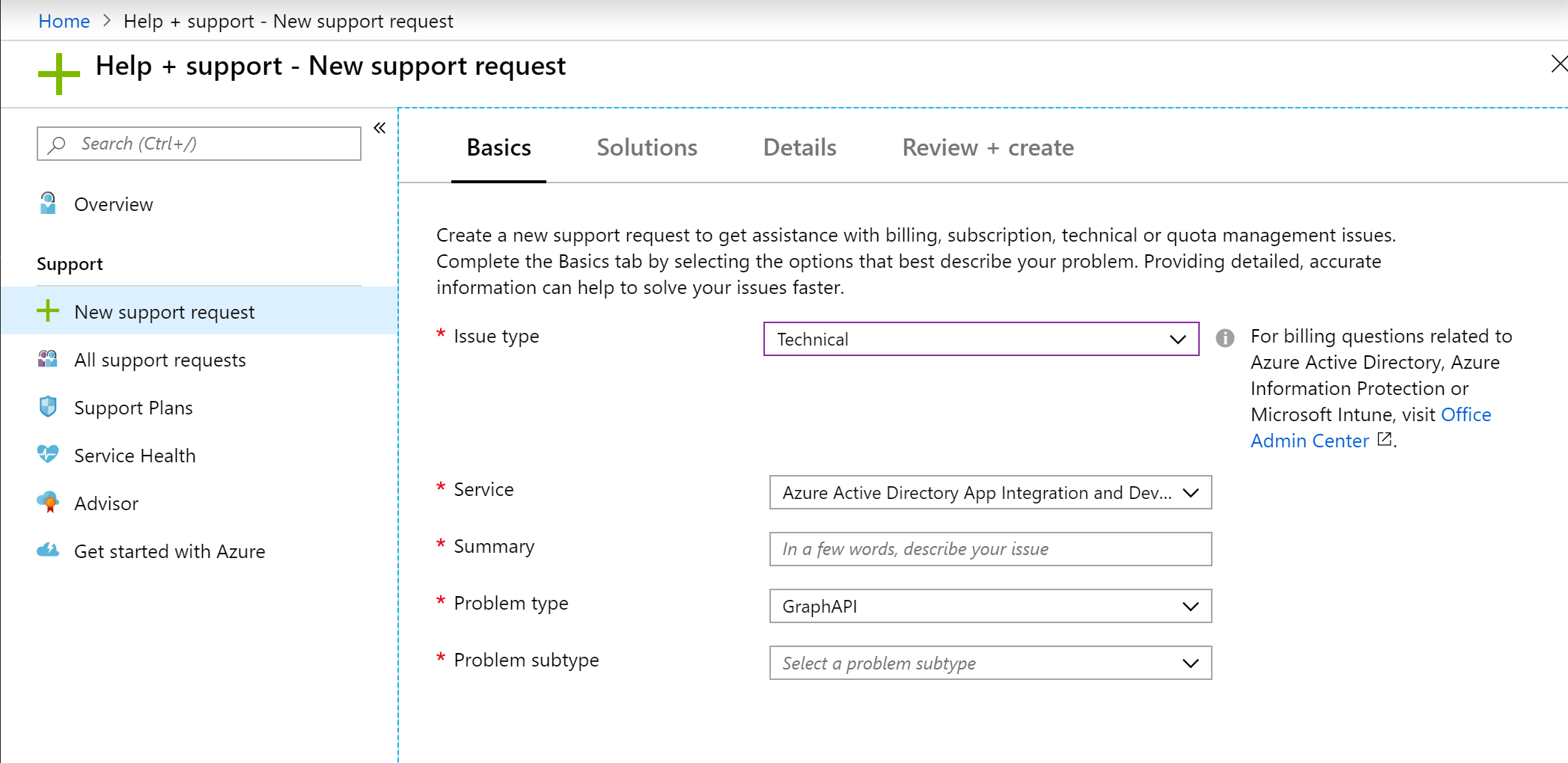The height and width of the screenshot is (763, 1568).
Task: Click the Service Health heart icon
Action: [48, 455]
